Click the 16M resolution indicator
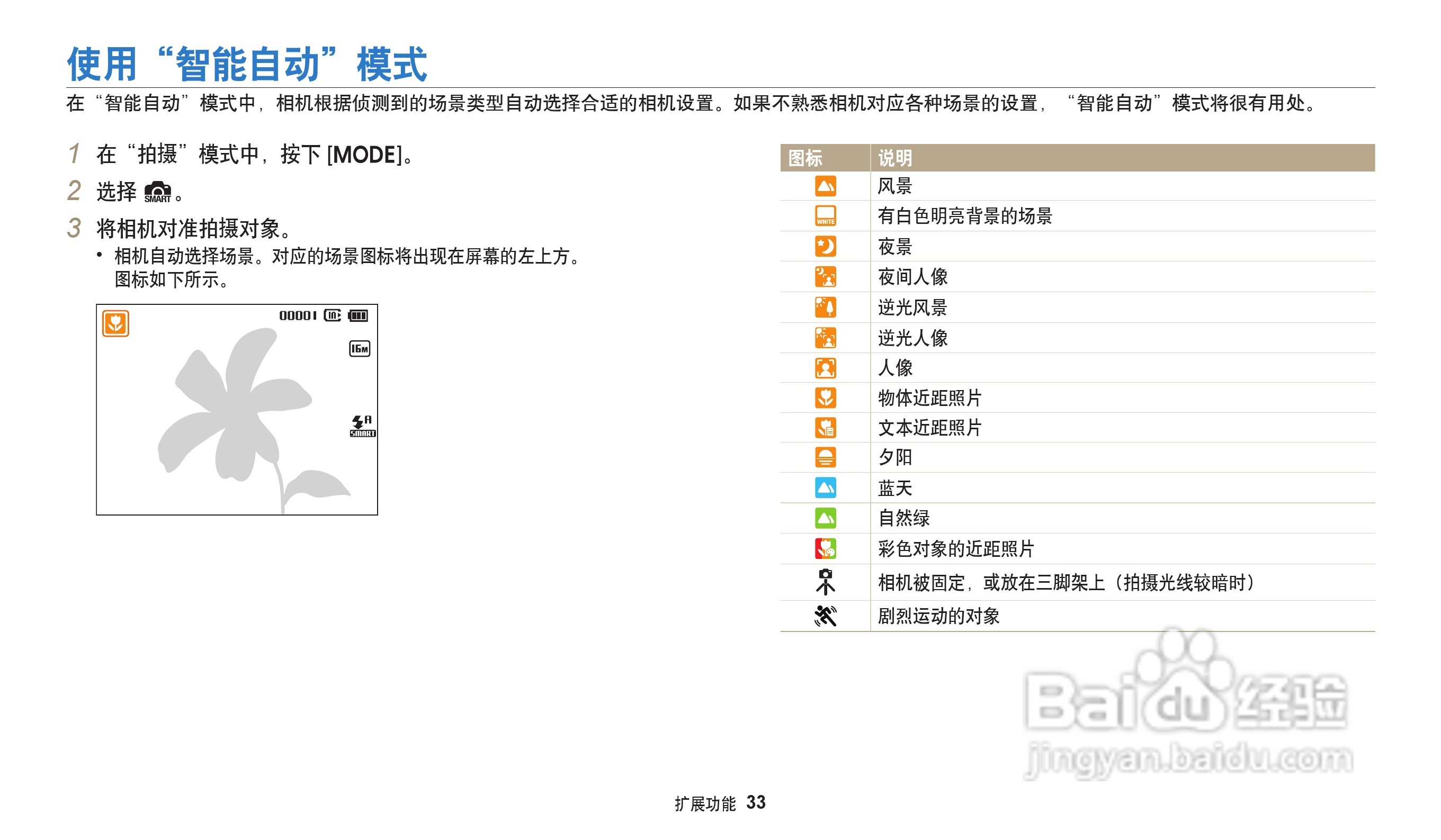 (360, 349)
